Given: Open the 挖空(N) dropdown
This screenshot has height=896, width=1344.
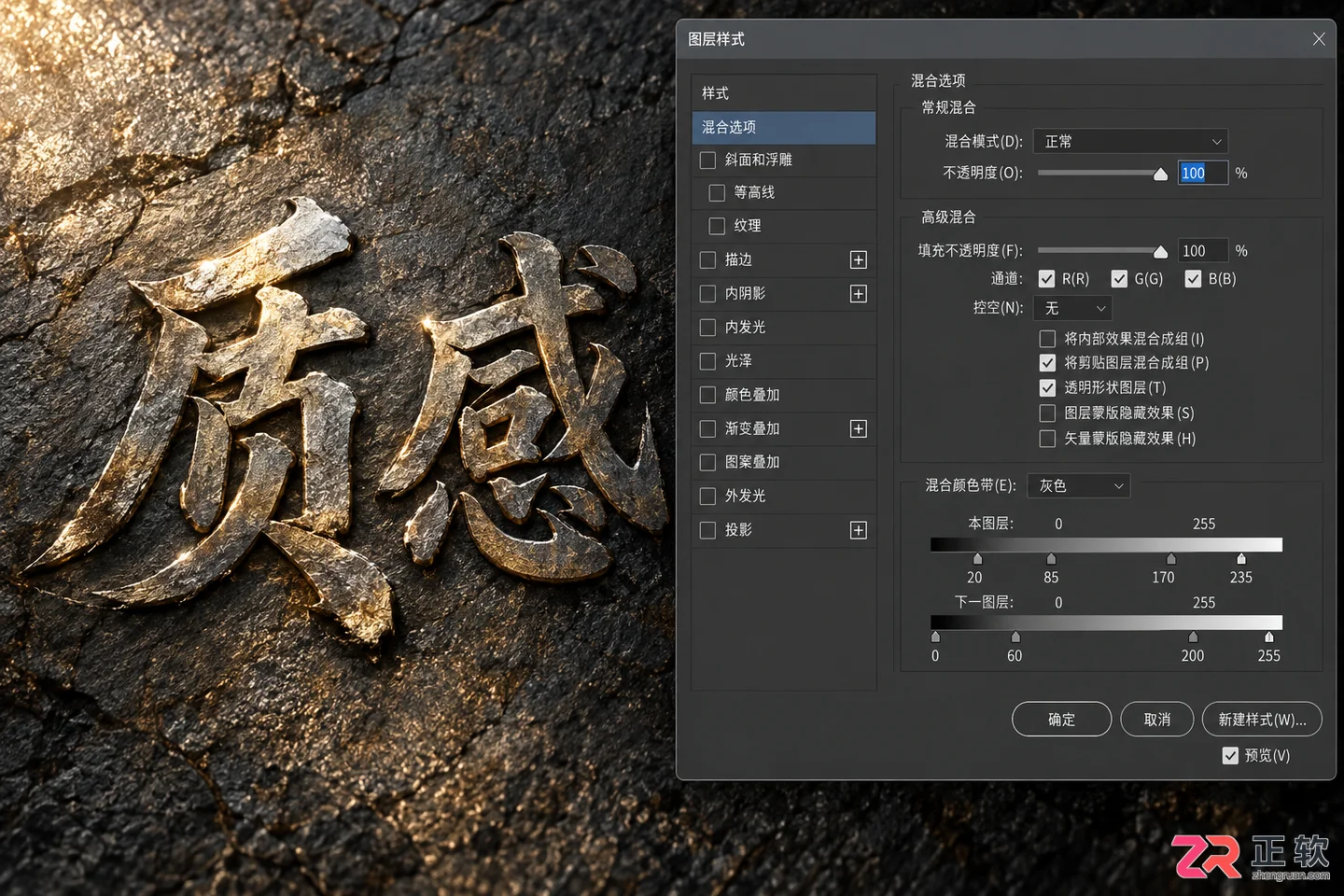Looking at the screenshot, I should pos(1072,308).
